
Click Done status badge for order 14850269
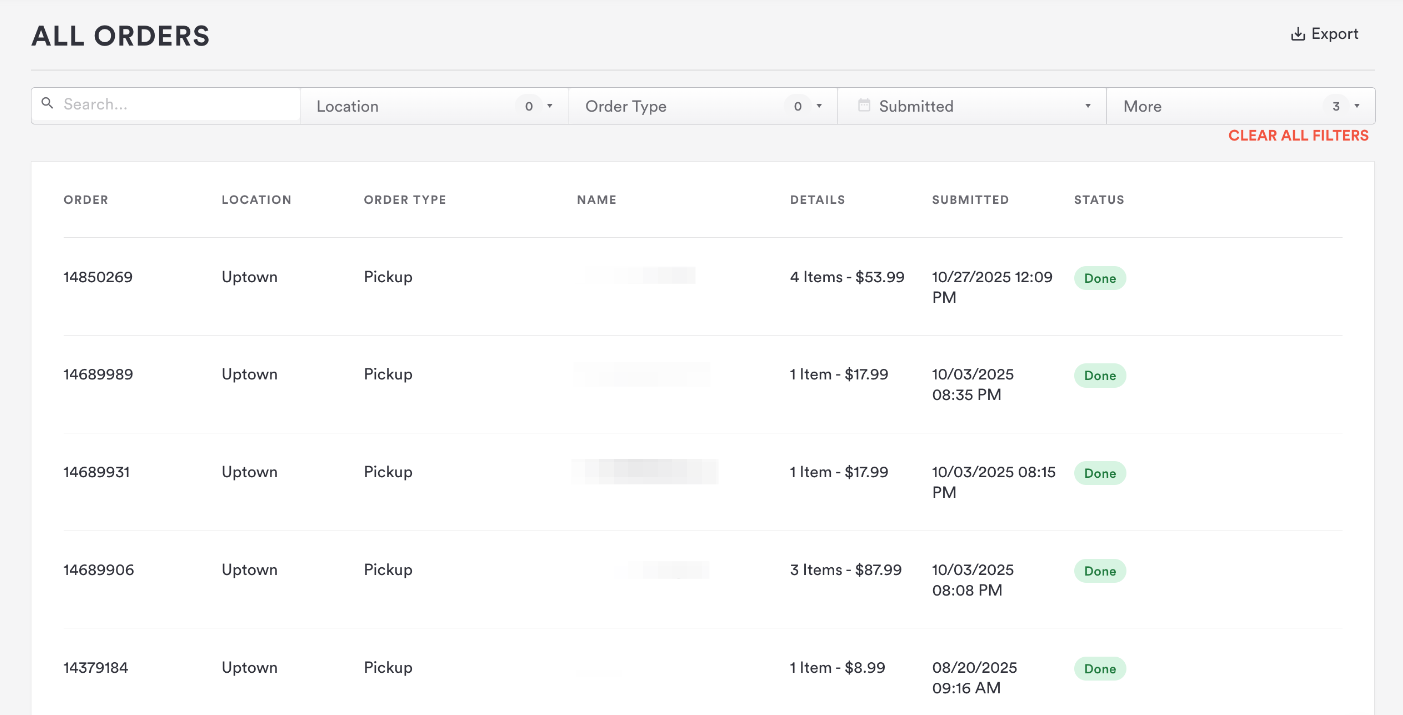click(1100, 279)
